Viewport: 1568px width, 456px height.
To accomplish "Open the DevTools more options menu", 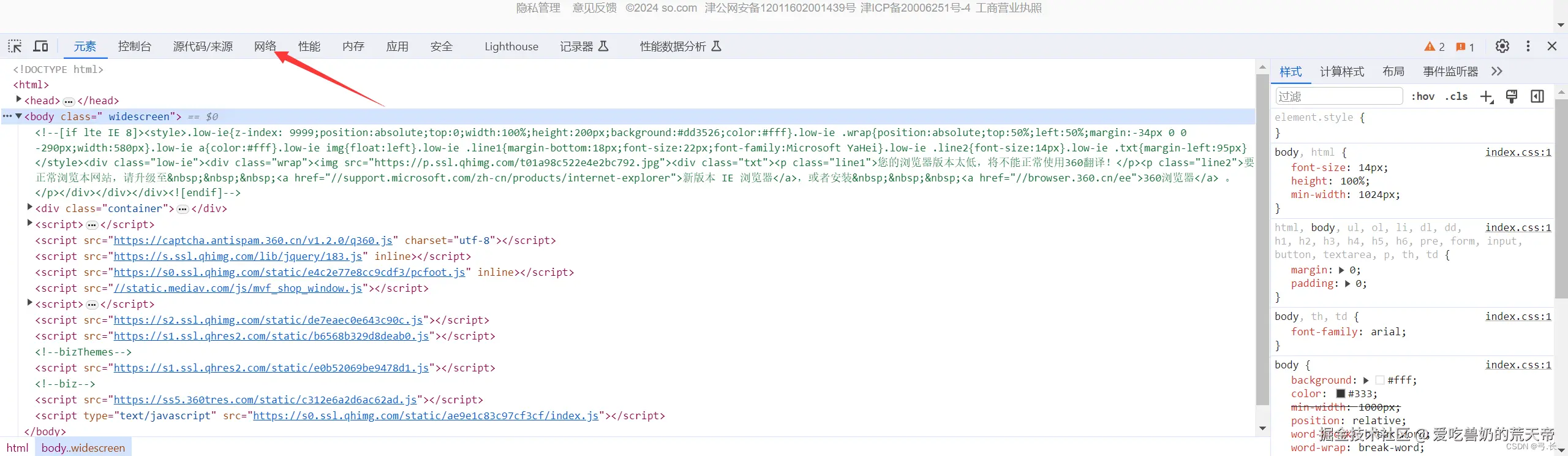I will pos(1528,46).
